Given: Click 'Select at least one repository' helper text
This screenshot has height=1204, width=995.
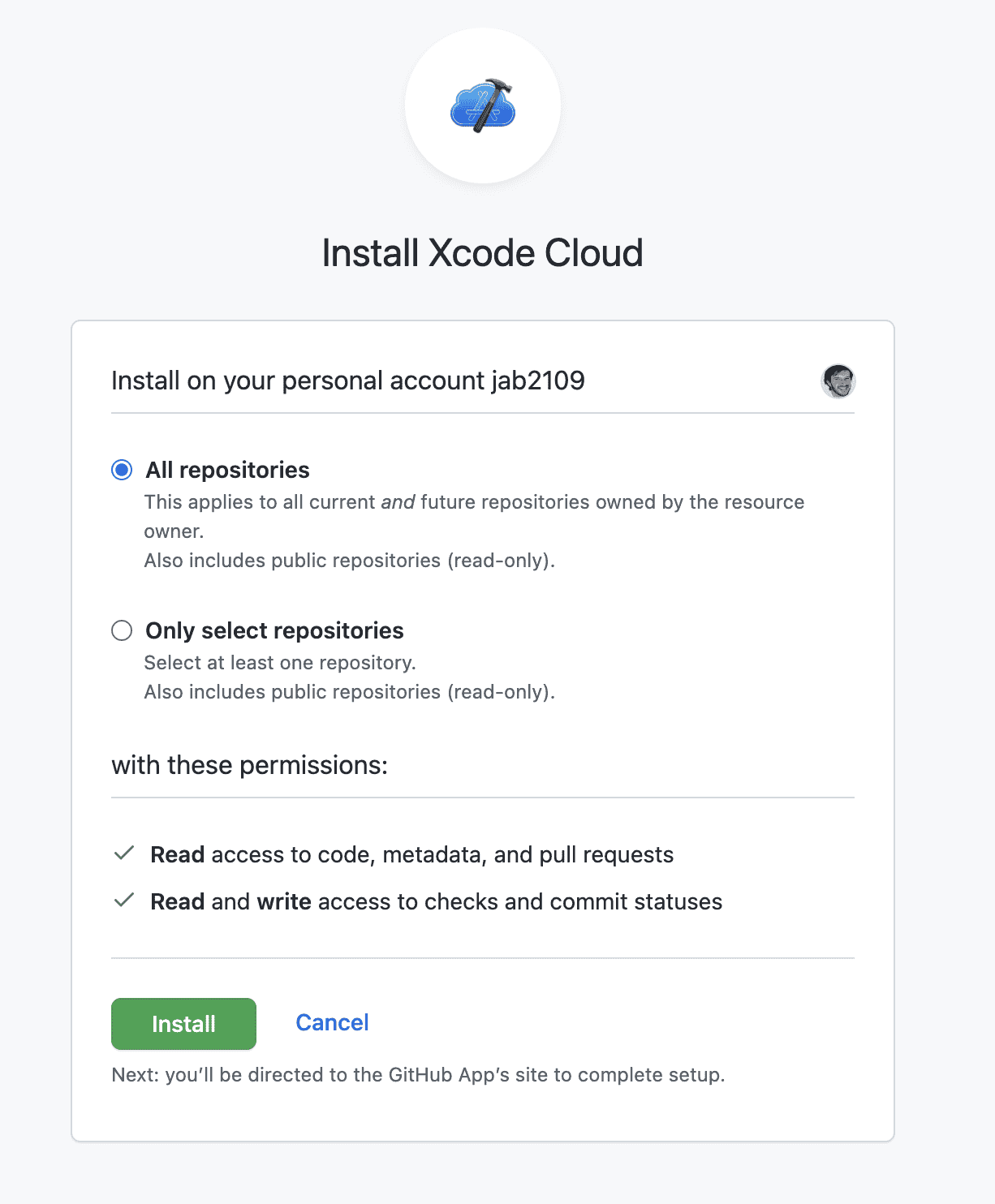Looking at the screenshot, I should 279,662.
